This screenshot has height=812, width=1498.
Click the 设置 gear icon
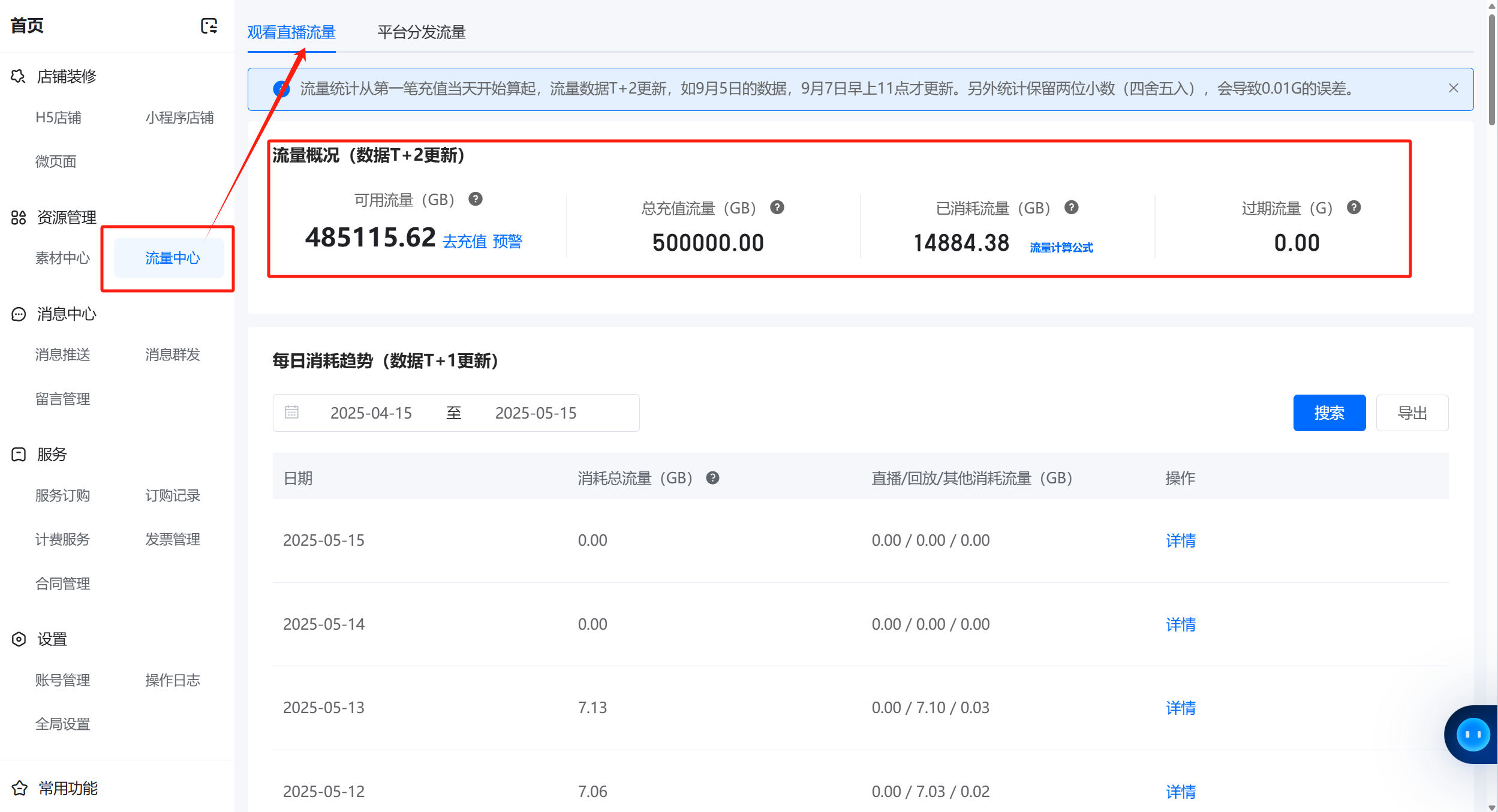[x=19, y=639]
